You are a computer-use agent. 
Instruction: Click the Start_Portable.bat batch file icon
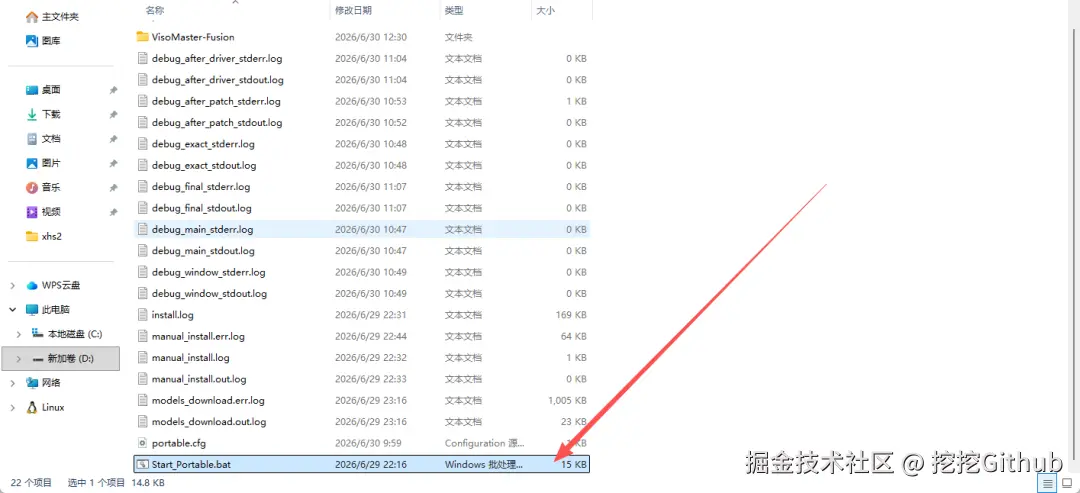point(143,464)
